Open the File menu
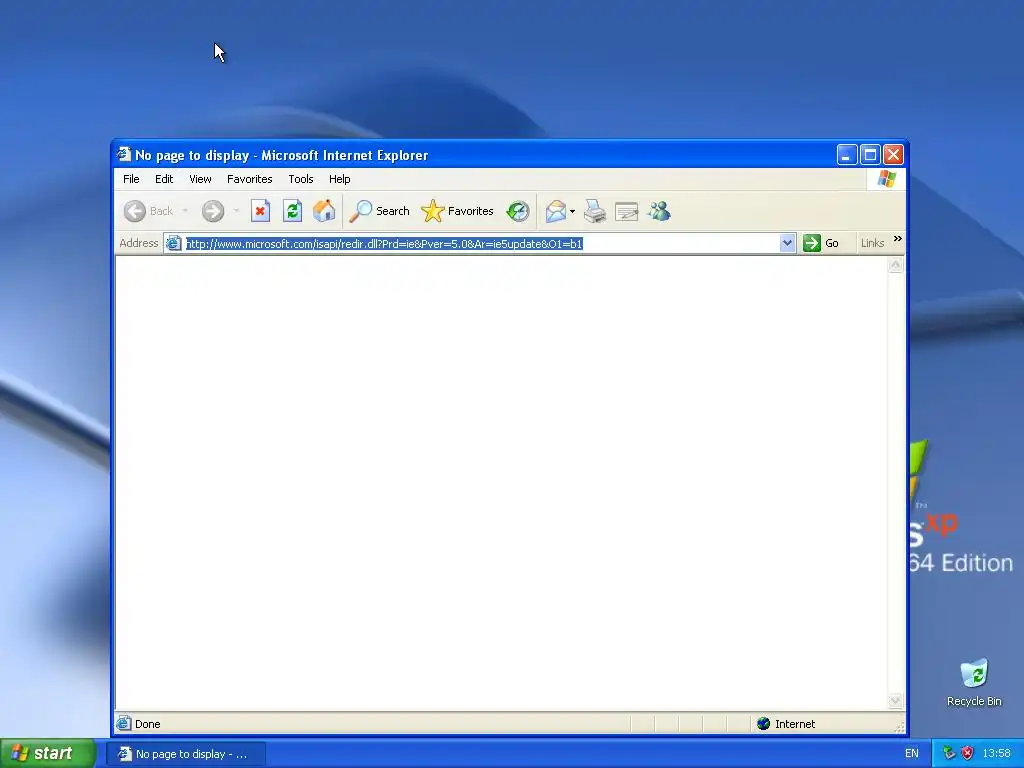This screenshot has width=1024, height=768. click(x=131, y=179)
